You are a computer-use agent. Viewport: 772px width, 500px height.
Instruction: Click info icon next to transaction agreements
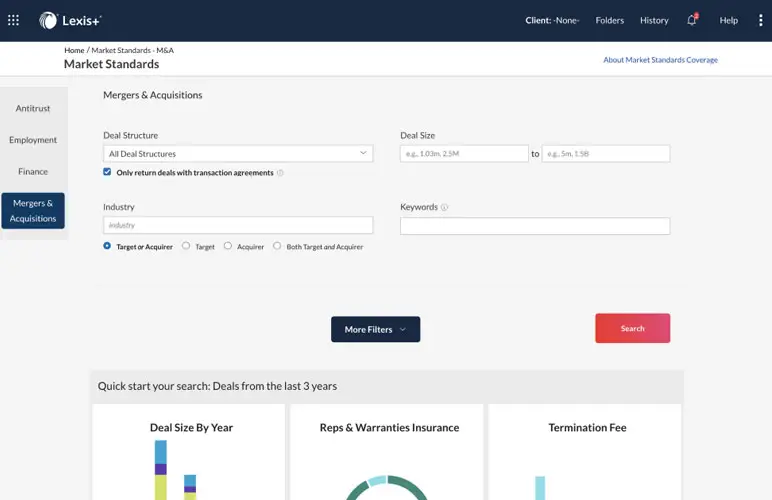(280, 173)
